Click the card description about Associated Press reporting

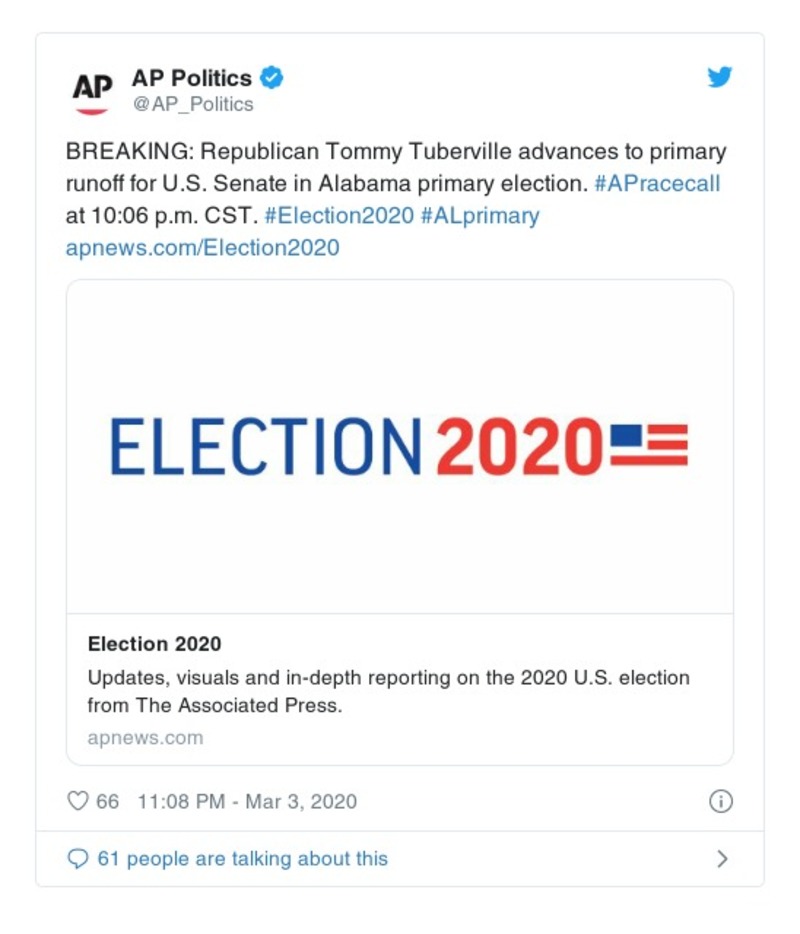pos(388,691)
